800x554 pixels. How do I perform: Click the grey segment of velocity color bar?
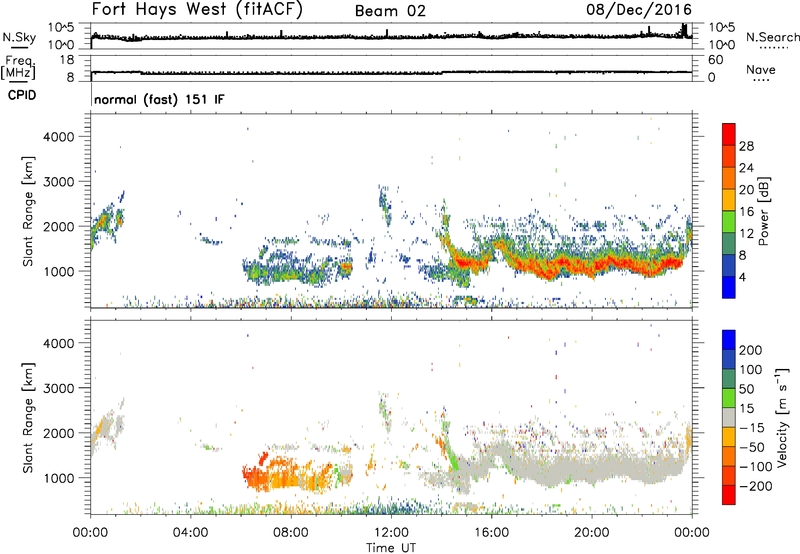click(729, 417)
